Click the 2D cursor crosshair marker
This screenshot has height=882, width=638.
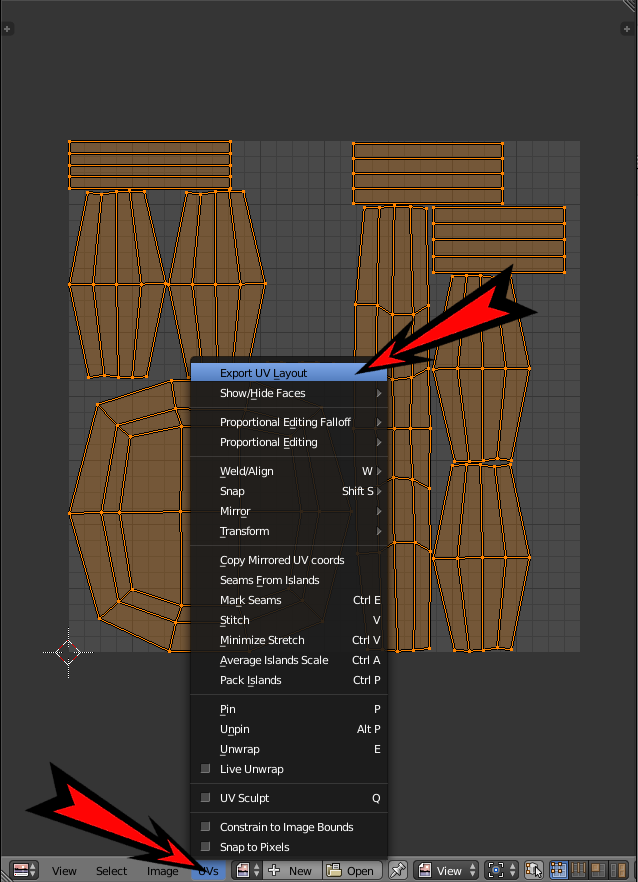[68, 652]
